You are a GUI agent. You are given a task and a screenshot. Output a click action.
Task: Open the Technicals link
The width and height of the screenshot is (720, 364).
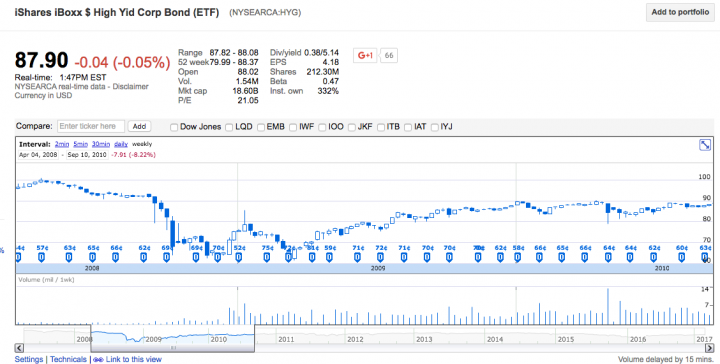pyautogui.click(x=68, y=359)
